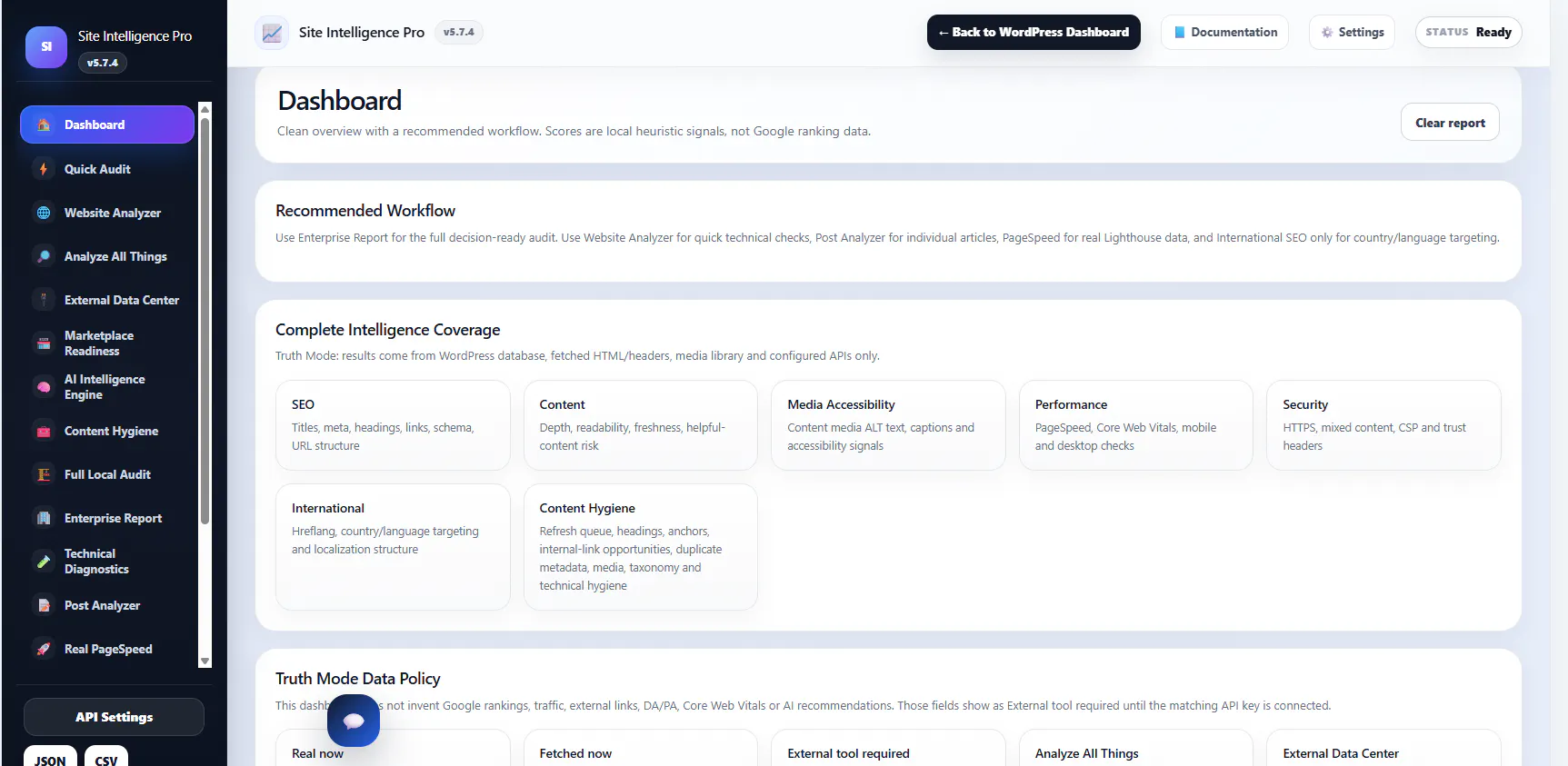This screenshot has width=1568, height=766.
Task: Open Full Local Audit from sidebar
Action: (x=107, y=474)
